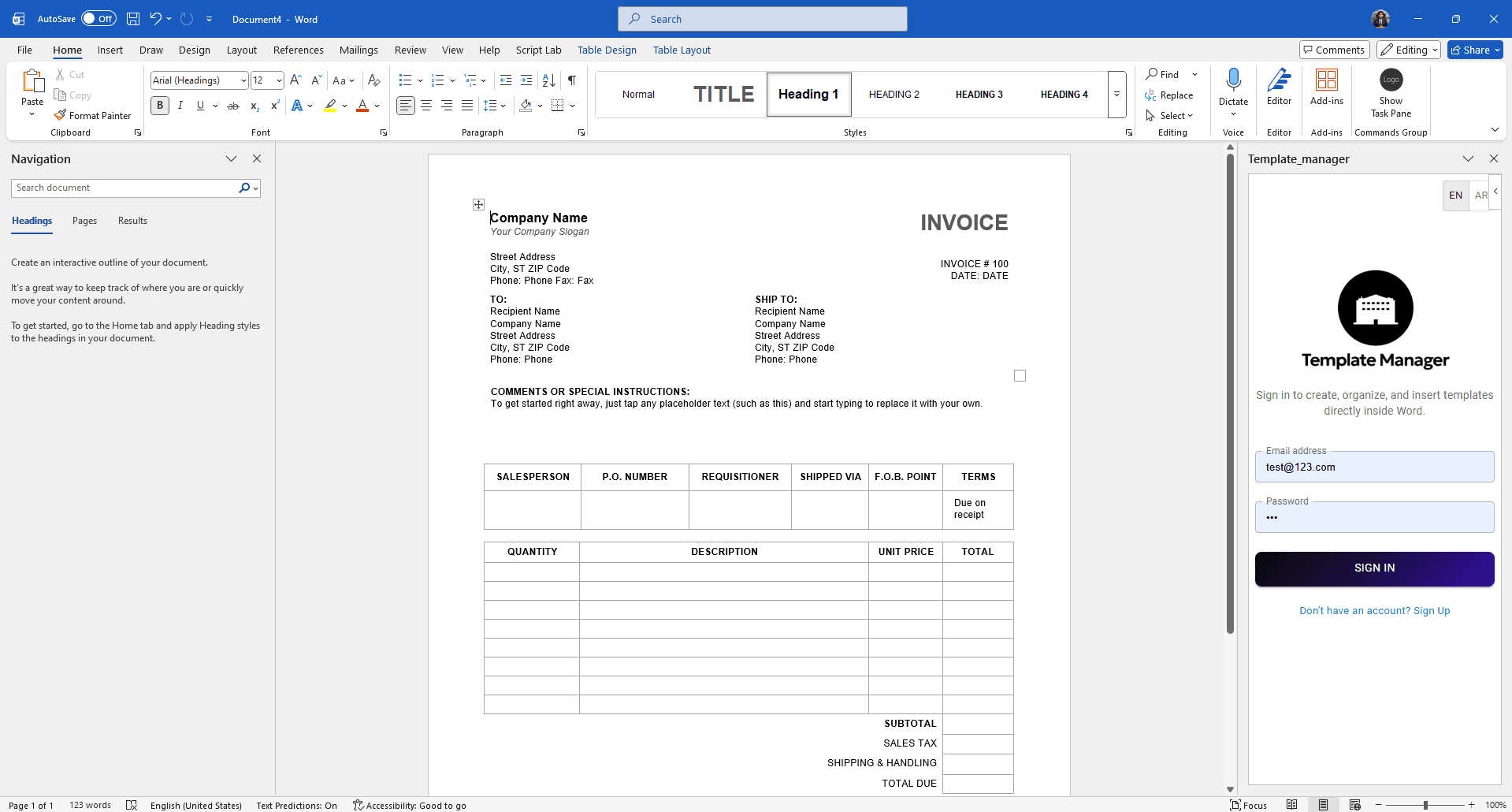The width and height of the screenshot is (1512, 812).
Task: Click the Save icon in title bar
Action: (x=133, y=19)
